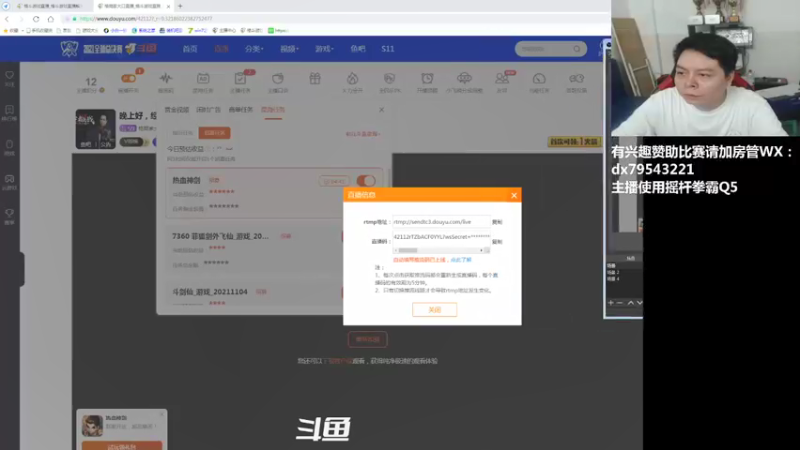This screenshot has width=800, height=450.
Task: Select the highlighted orange sub-tab in task panel
Action: (x=214, y=133)
